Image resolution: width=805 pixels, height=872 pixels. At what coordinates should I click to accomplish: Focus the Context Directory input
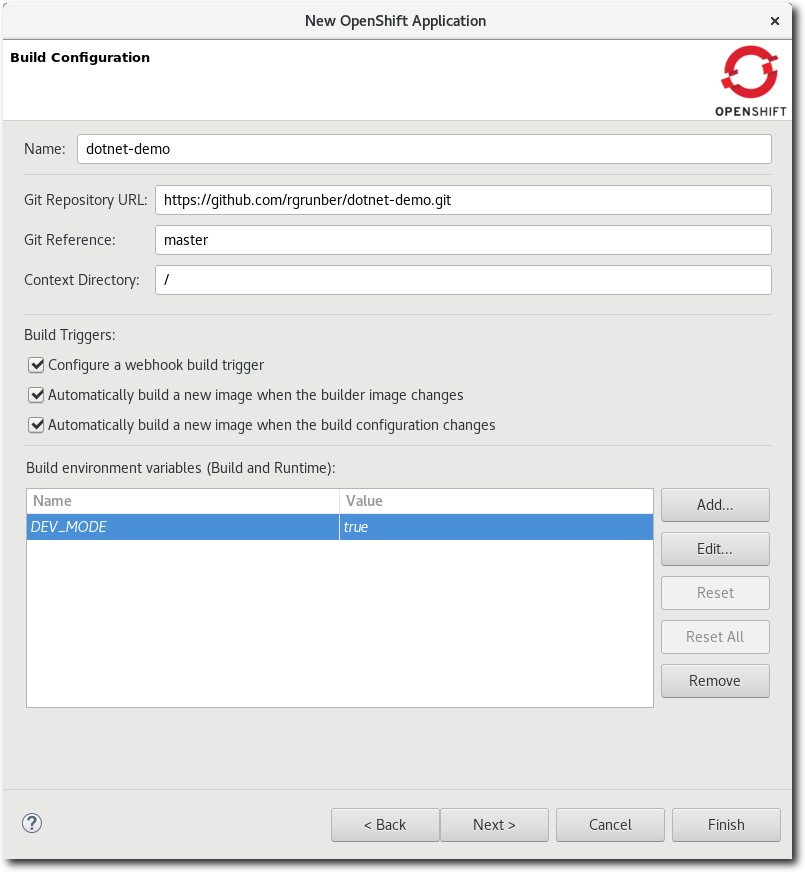[463, 279]
